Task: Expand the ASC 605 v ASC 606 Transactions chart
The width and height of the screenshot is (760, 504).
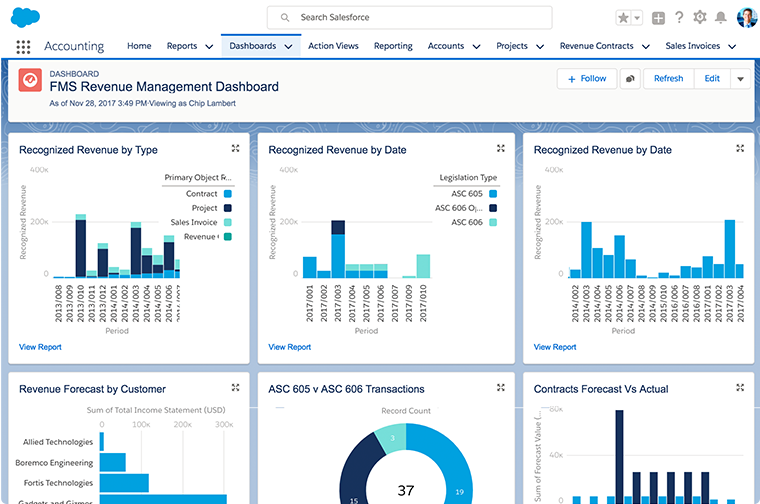Action: click(x=501, y=388)
